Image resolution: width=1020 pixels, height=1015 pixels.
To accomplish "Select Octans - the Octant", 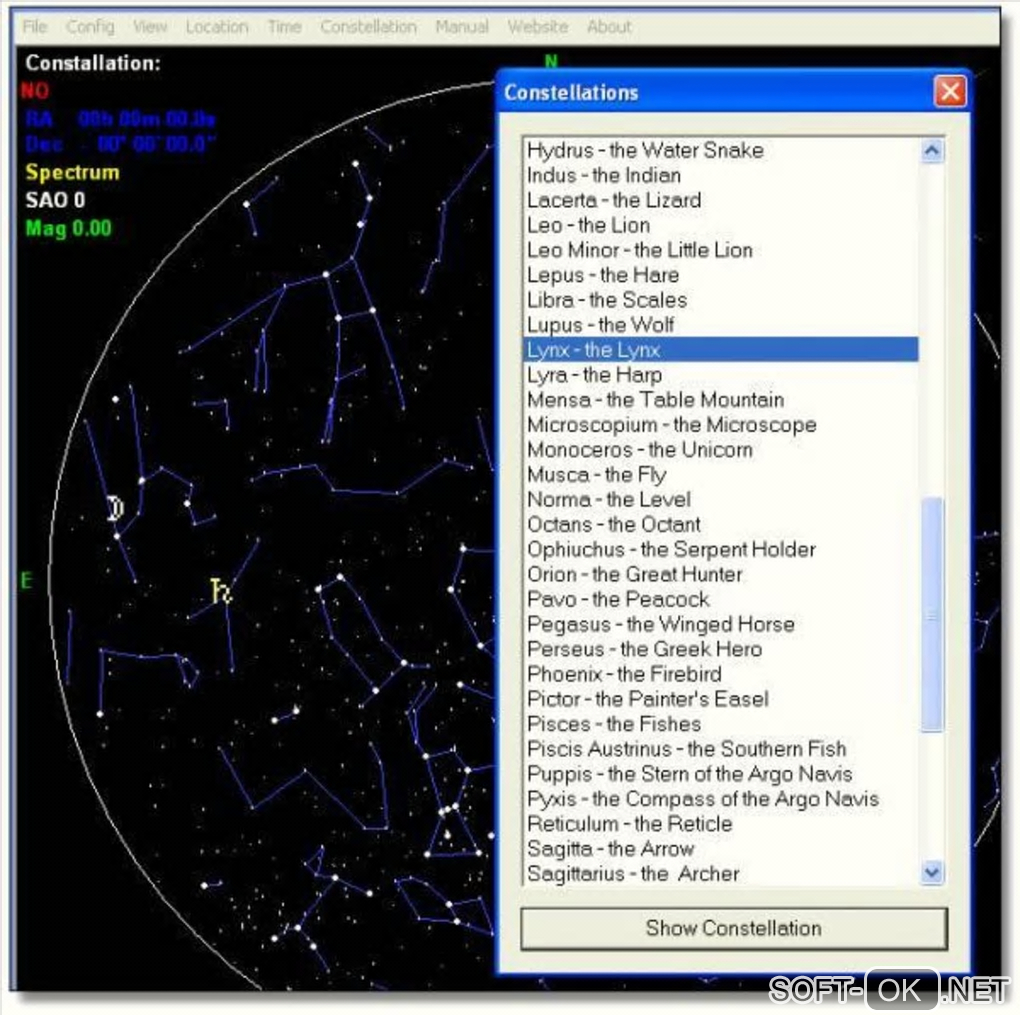I will (x=720, y=524).
